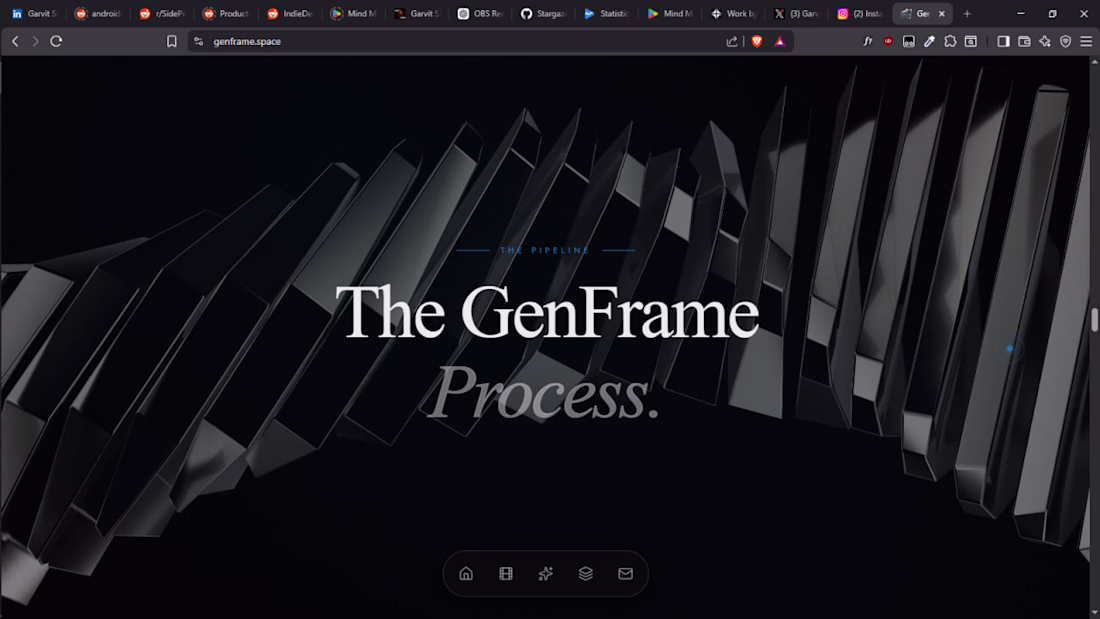Restore down the browser window
Viewport: 1100px width, 619px height.
(x=1052, y=13)
